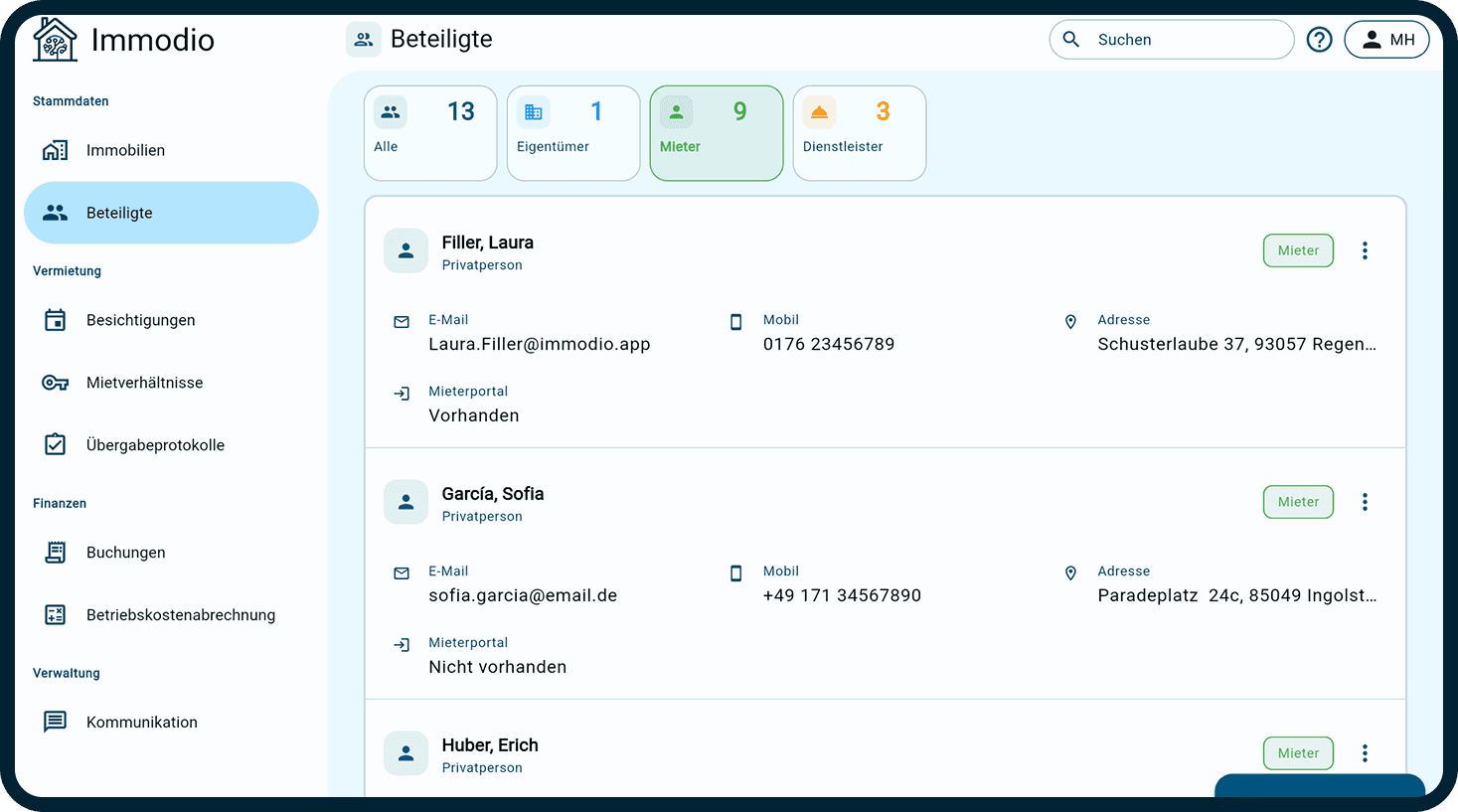Open Immobilien in the sidebar
The width and height of the screenshot is (1458, 812).
tap(171, 150)
